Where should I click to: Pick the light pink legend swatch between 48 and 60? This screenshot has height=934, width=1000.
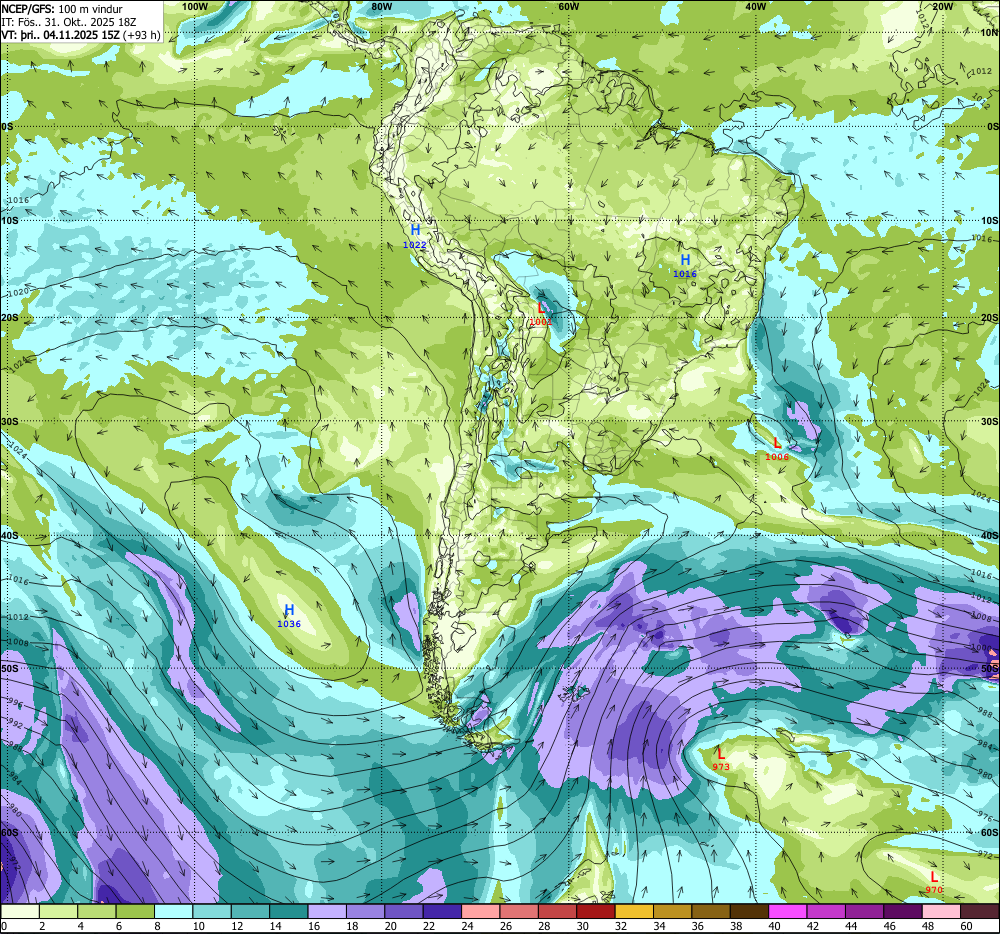941,912
